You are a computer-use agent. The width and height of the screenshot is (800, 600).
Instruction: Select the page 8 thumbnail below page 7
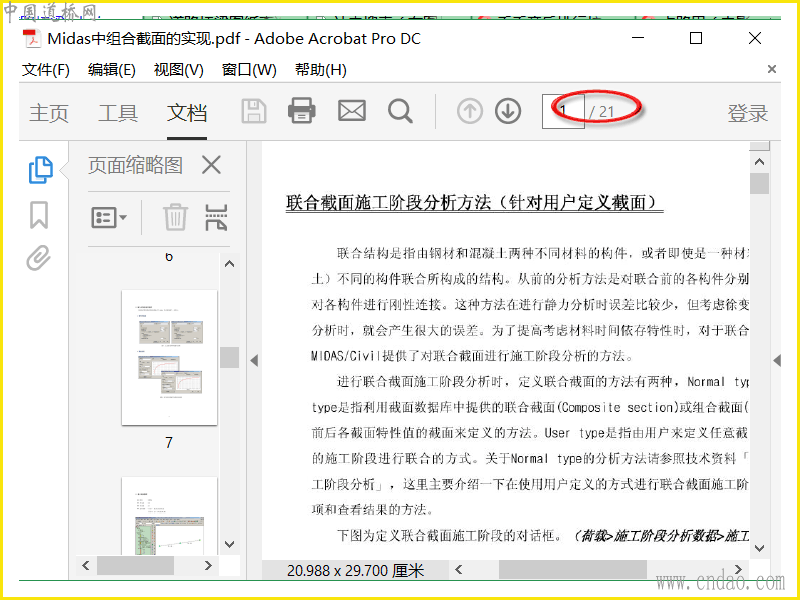(x=169, y=516)
